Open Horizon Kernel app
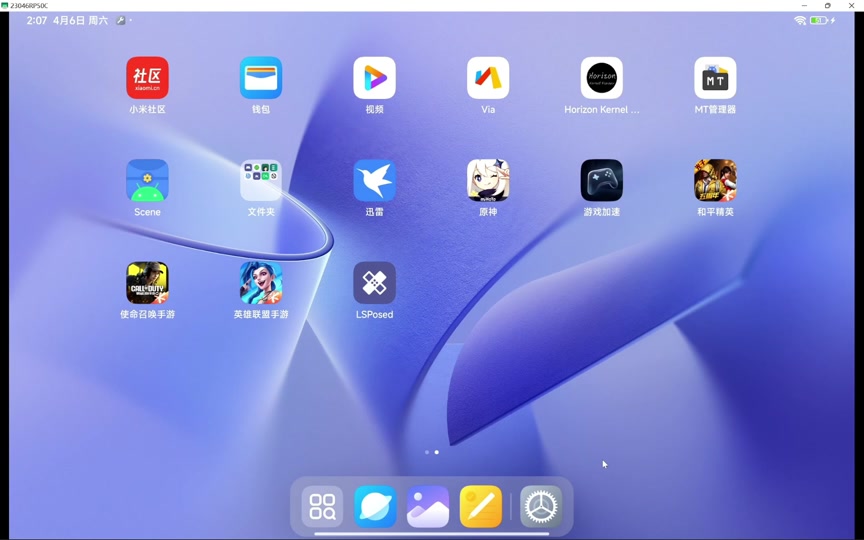This screenshot has width=864, height=540. [602, 78]
